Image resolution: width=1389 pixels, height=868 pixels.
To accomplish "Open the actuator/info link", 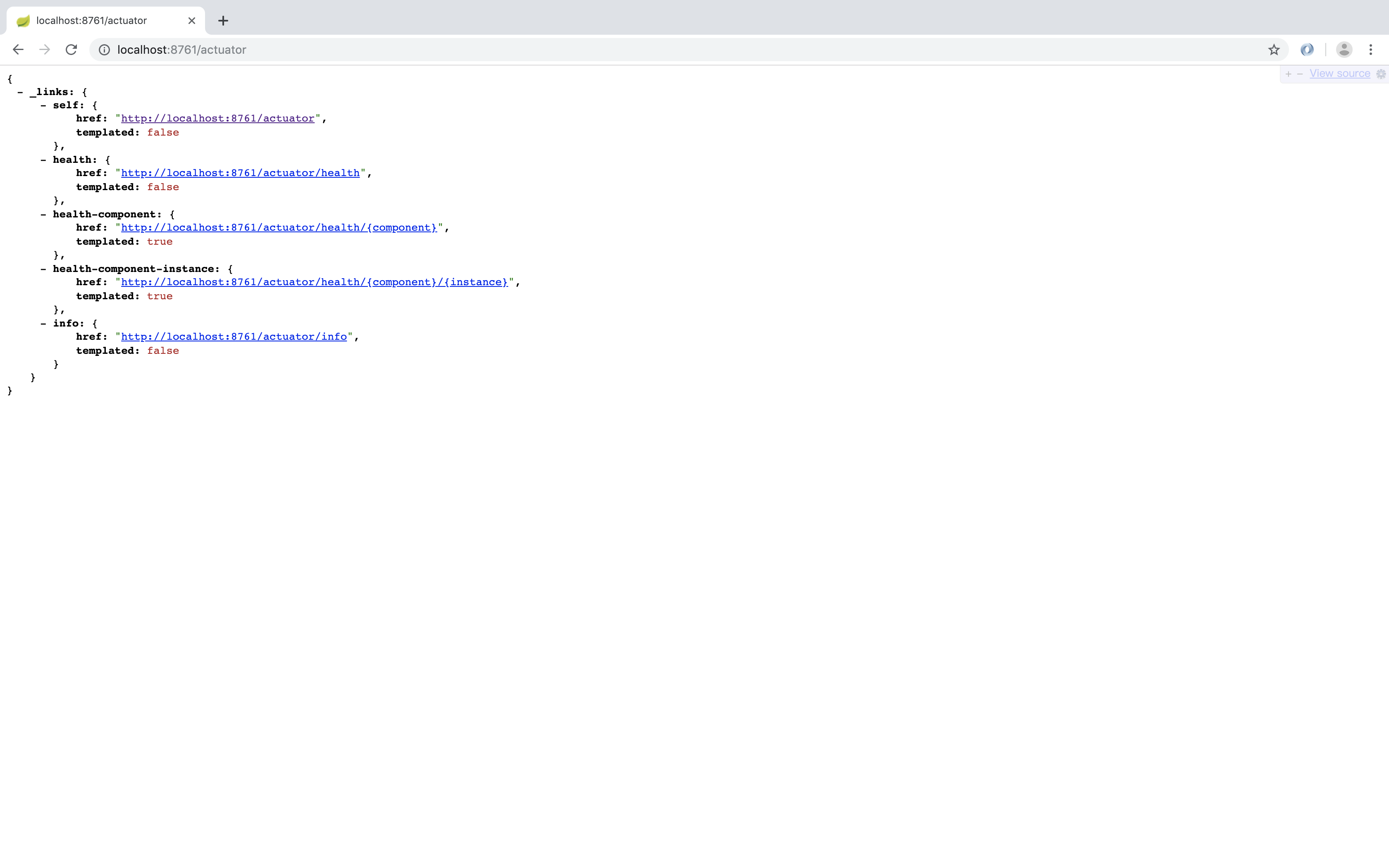I will click(x=234, y=336).
